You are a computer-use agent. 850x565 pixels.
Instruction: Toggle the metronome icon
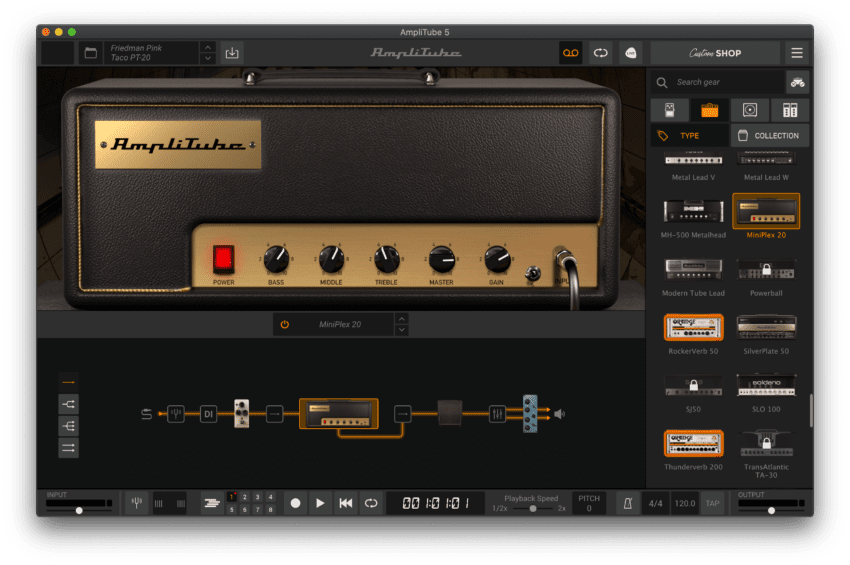(628, 504)
